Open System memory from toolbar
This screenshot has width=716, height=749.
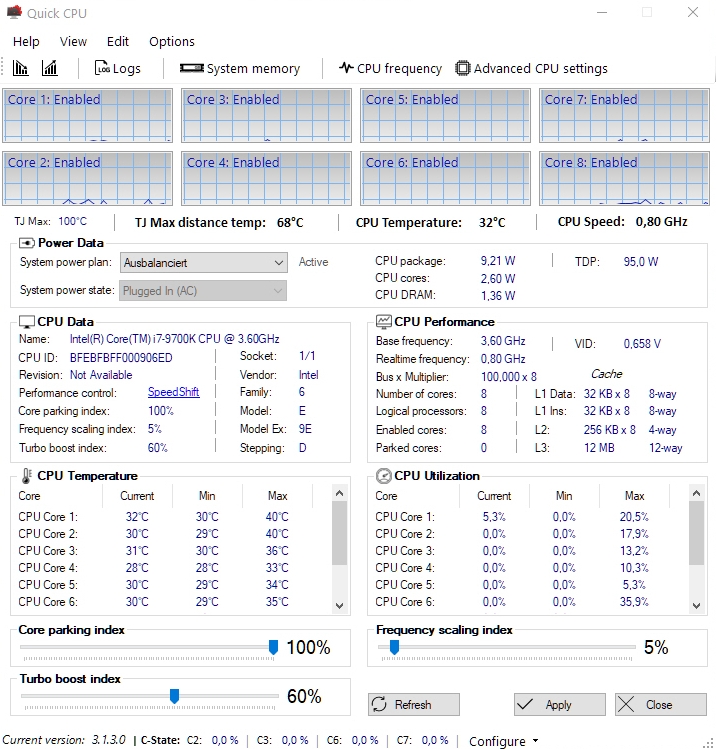(240, 68)
